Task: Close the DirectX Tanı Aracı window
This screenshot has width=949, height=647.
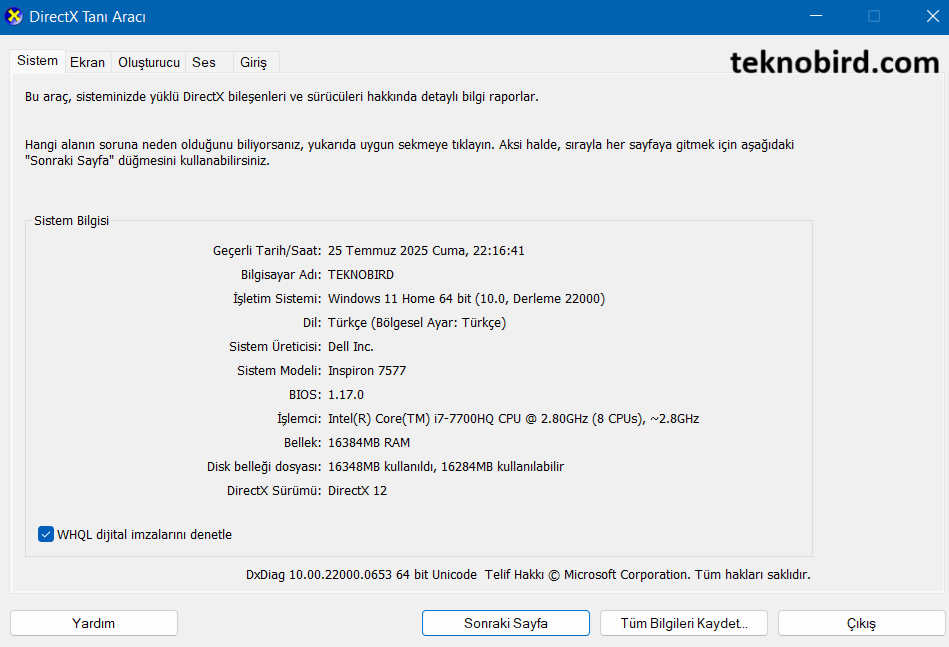Action: 933,16
